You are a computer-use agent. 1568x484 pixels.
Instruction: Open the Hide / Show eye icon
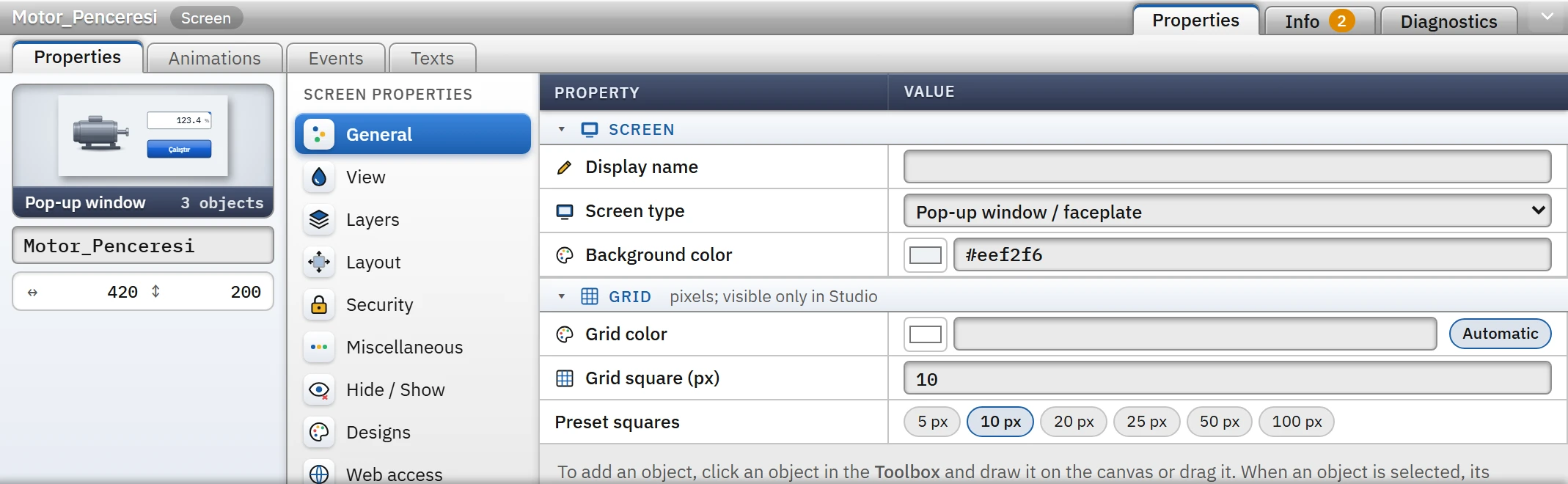(319, 389)
